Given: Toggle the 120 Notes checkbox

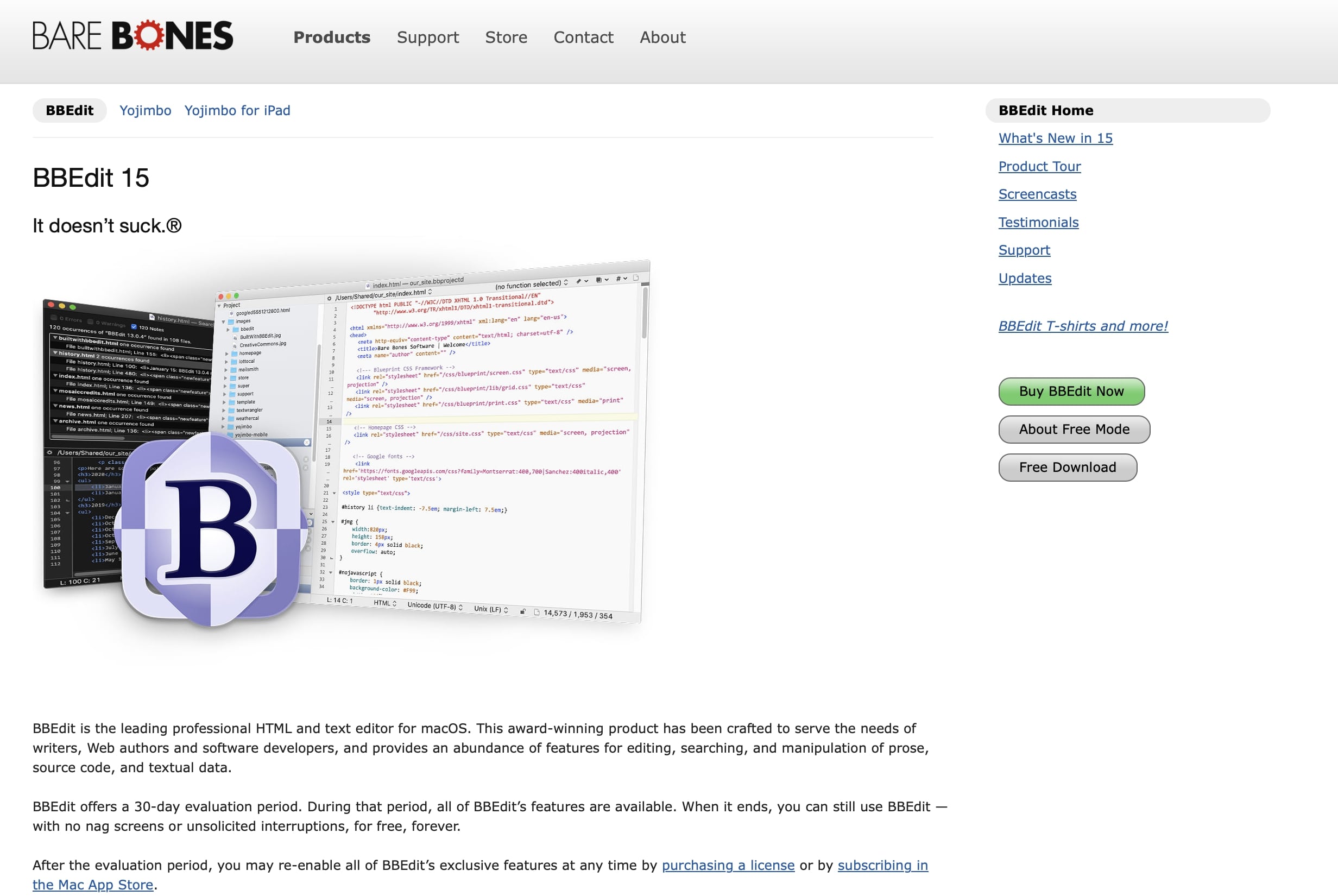Looking at the screenshot, I should (x=134, y=327).
